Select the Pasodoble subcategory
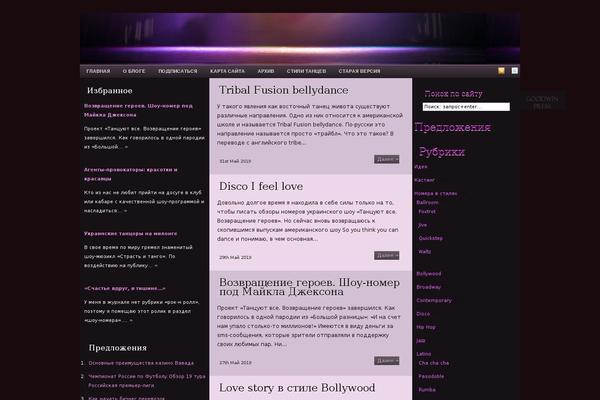 431,376
